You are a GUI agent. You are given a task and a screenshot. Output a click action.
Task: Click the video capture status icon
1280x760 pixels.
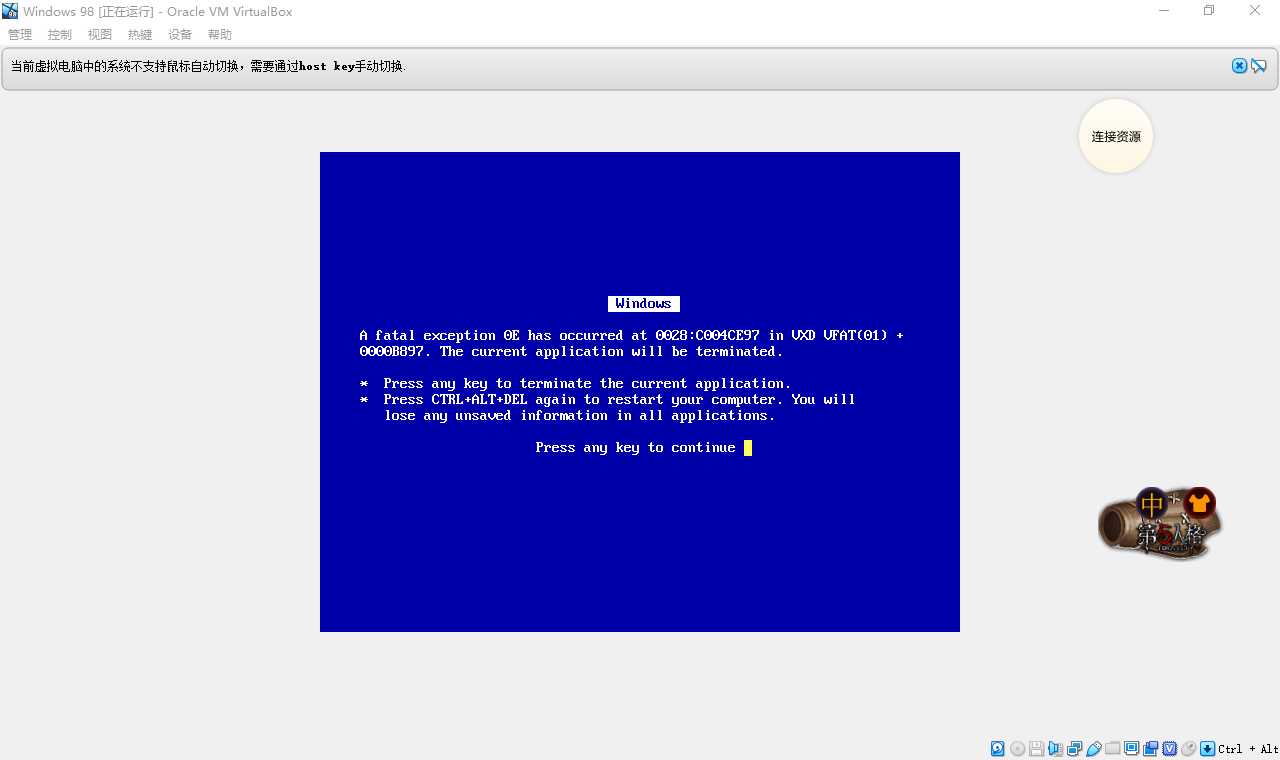[1150, 749]
